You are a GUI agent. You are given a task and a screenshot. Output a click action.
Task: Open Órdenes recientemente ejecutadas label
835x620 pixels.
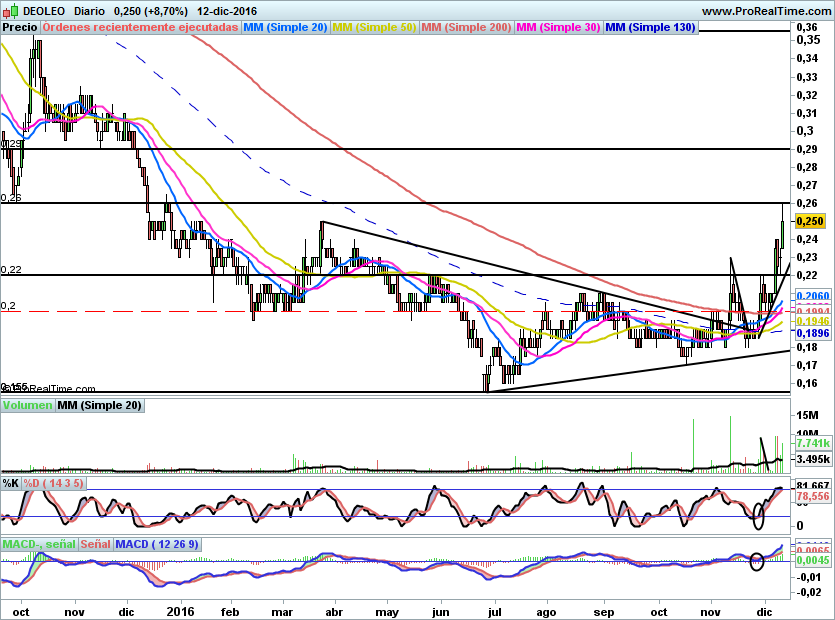(x=141, y=27)
